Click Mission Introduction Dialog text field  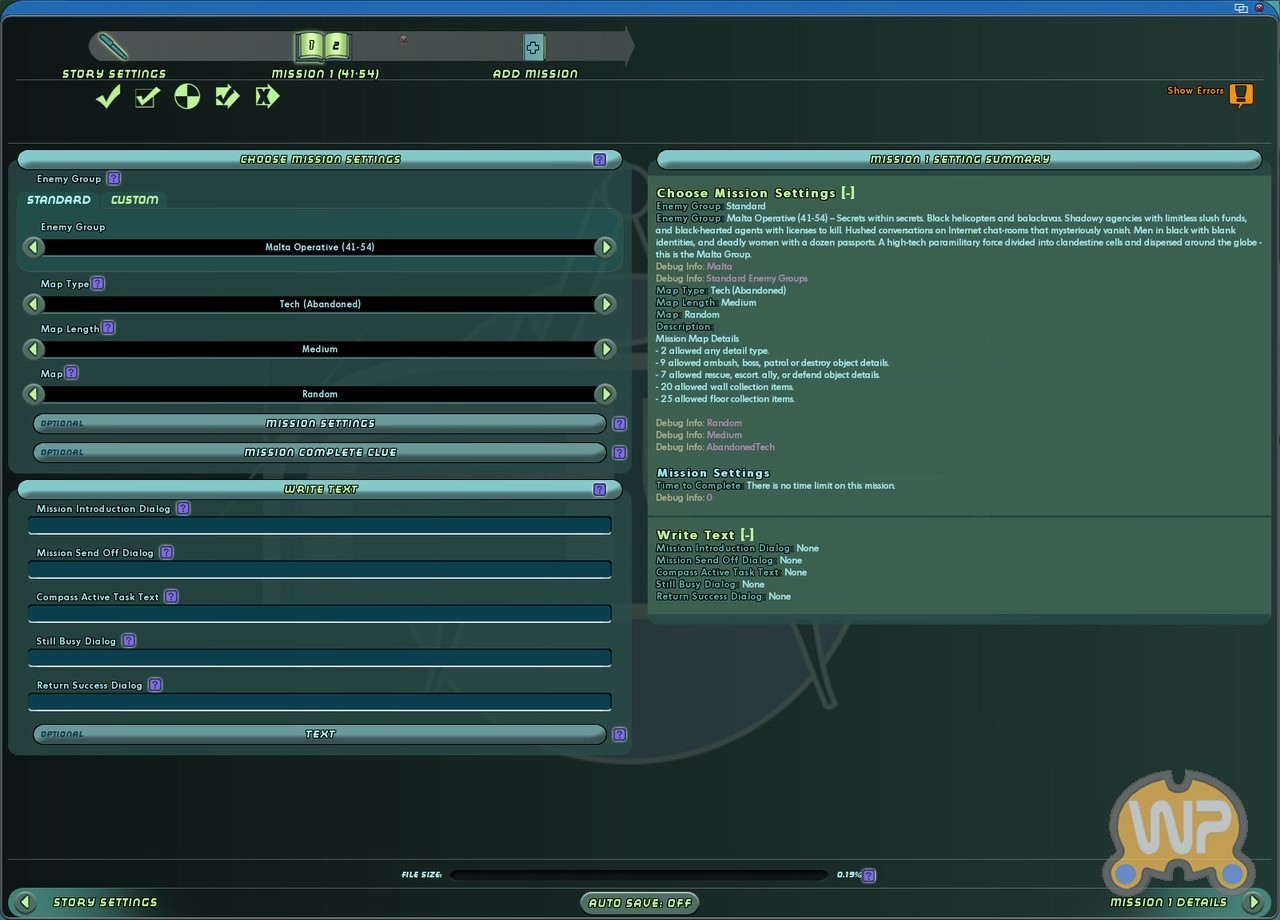[320, 525]
